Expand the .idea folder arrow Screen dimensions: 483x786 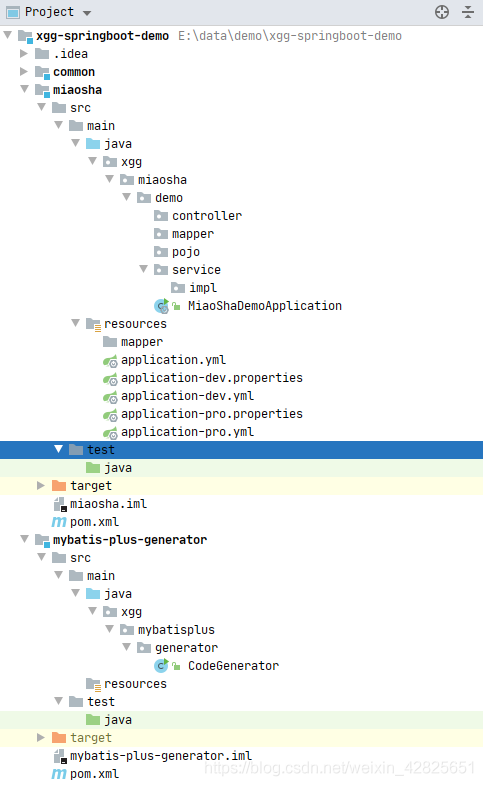pos(24,53)
